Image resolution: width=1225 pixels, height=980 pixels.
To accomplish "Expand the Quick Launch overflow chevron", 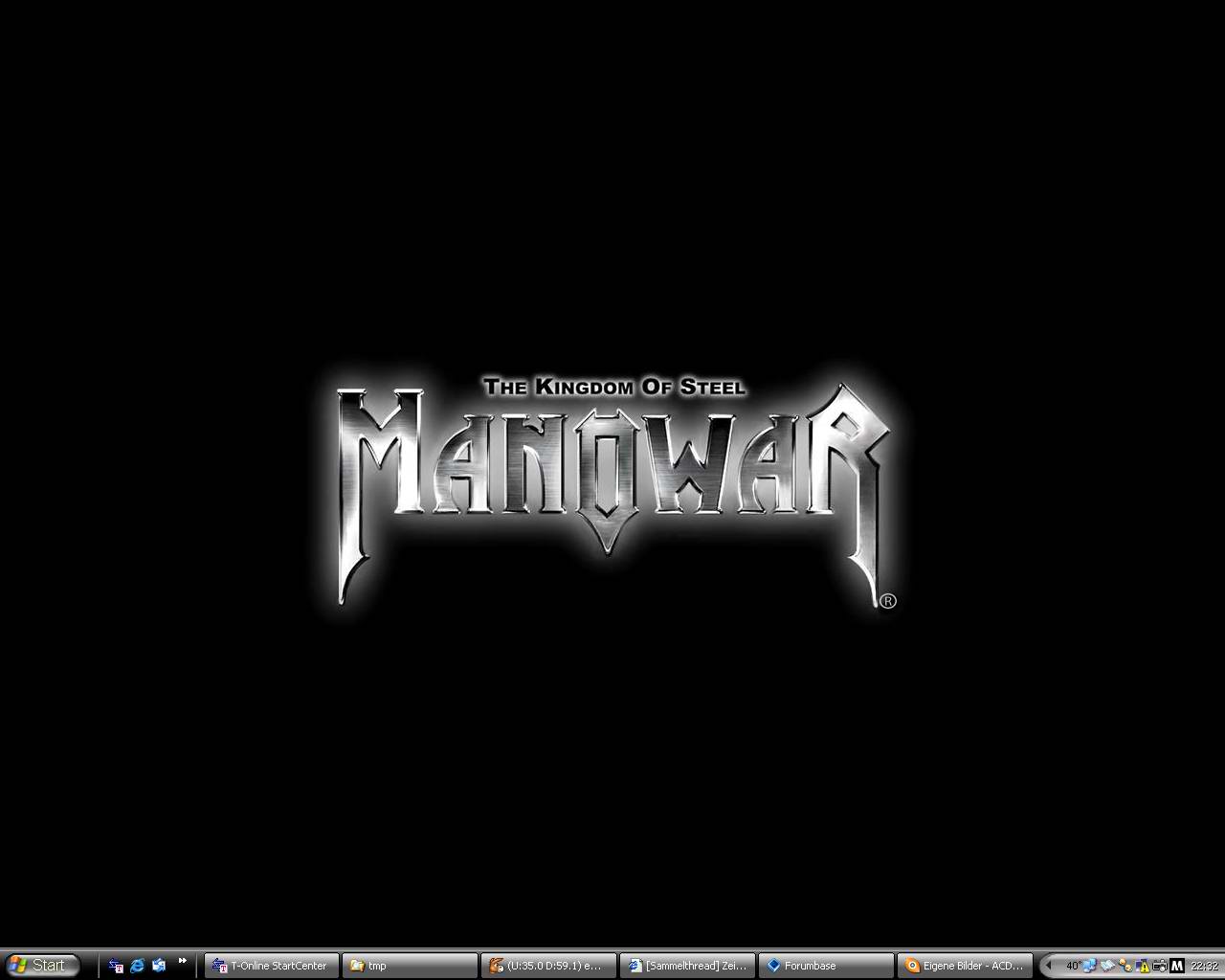I will 182,962.
